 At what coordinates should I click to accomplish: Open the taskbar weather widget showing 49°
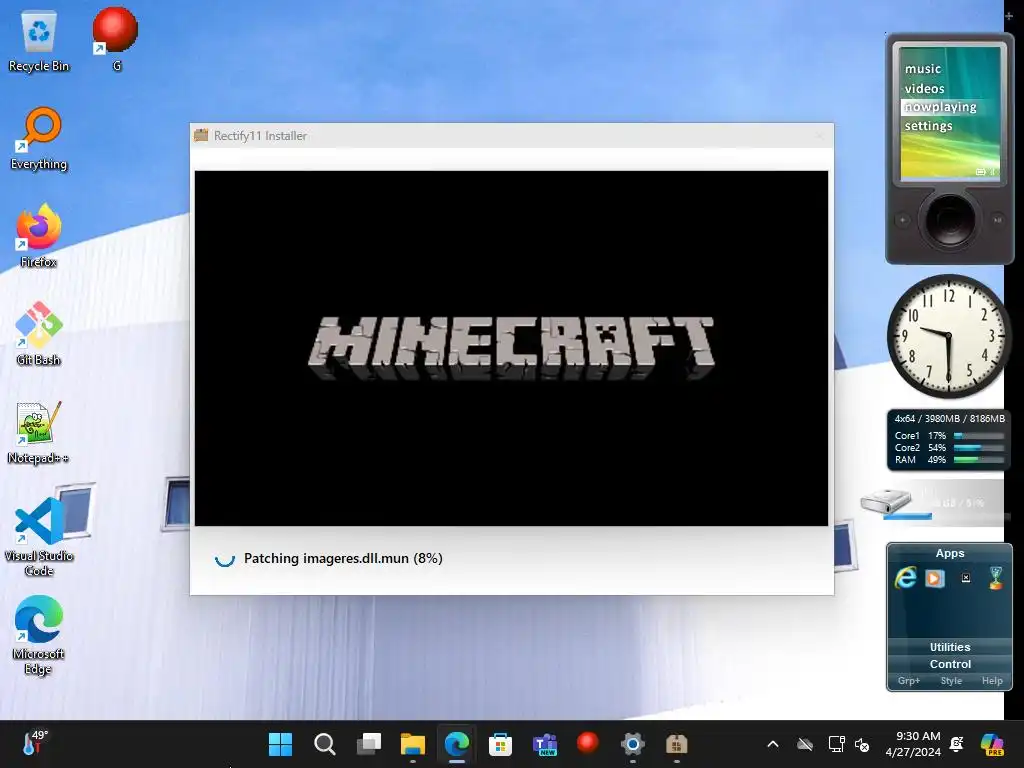pos(35,743)
